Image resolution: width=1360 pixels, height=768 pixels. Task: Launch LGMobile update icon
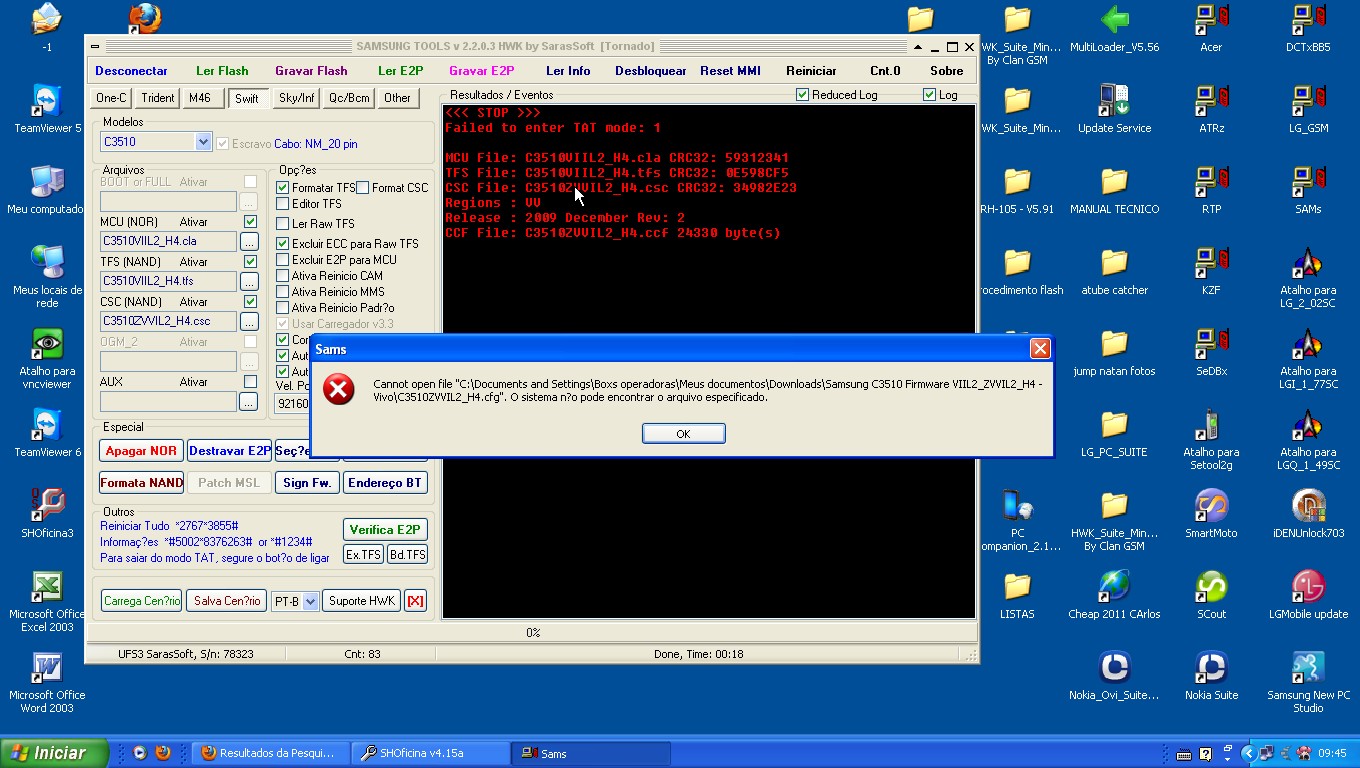pos(1308,596)
